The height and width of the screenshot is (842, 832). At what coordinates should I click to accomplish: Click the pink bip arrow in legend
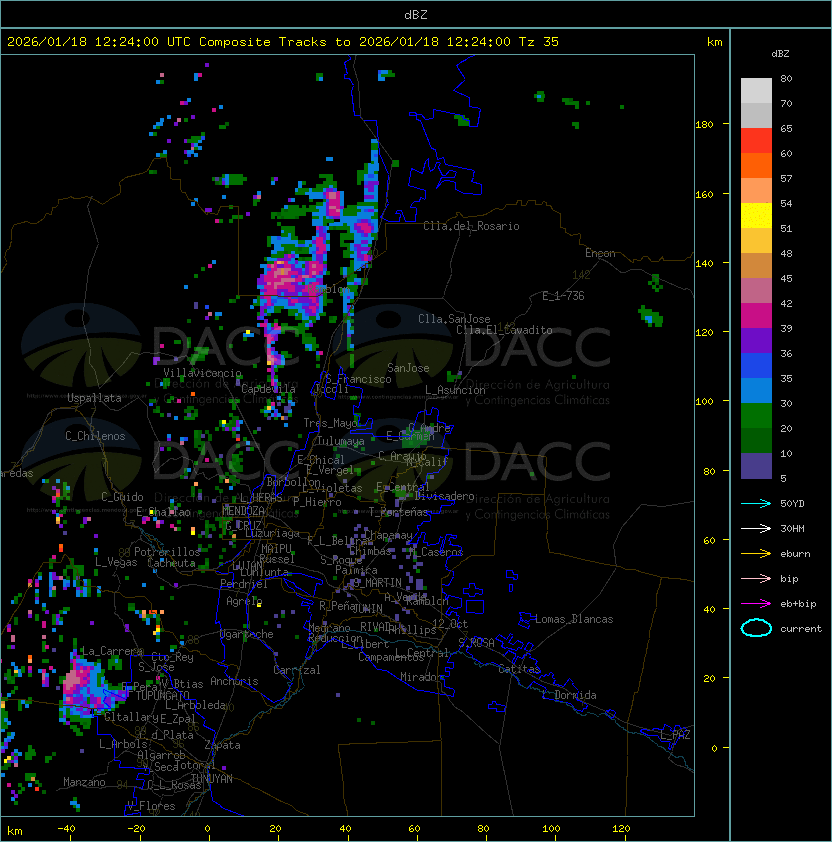[x=756, y=578]
